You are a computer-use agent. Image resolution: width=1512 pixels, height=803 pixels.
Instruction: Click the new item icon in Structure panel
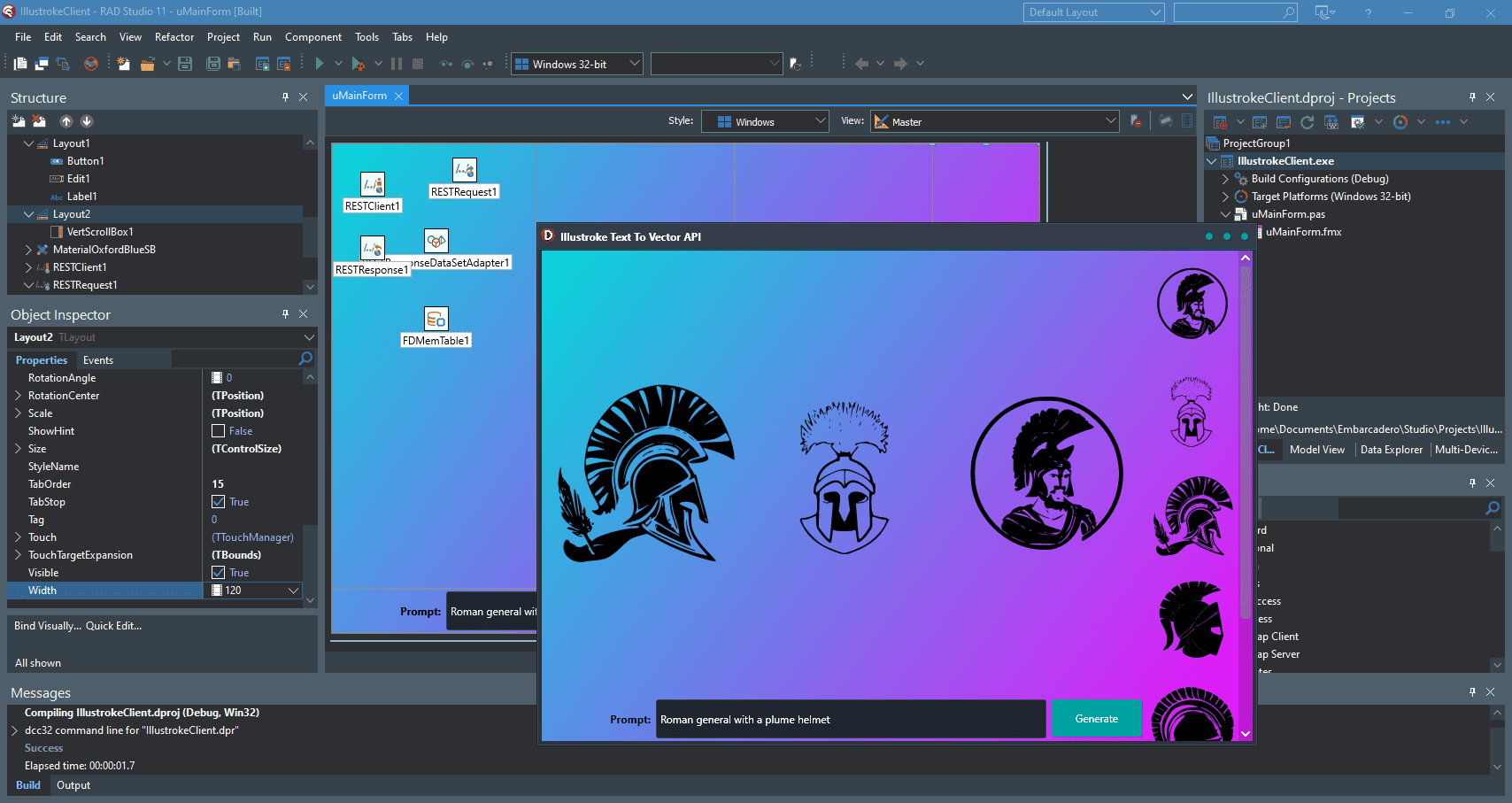coord(19,121)
